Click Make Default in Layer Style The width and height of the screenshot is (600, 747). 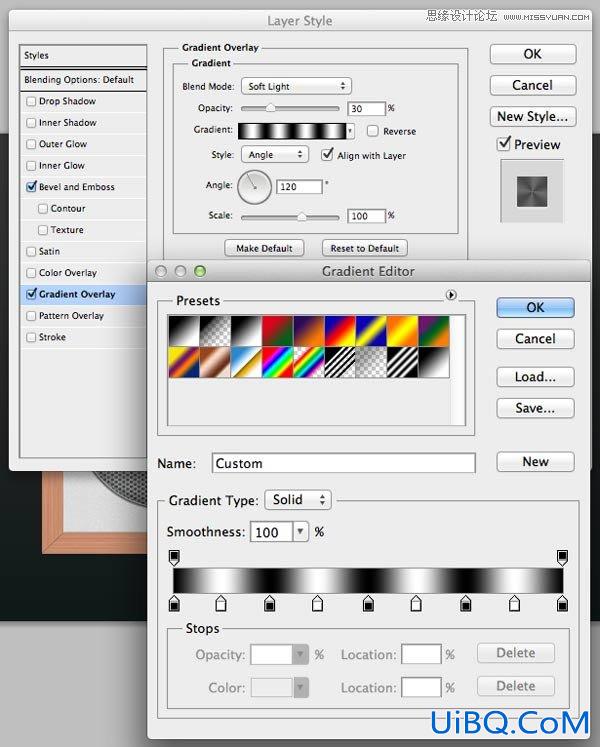[x=264, y=248]
